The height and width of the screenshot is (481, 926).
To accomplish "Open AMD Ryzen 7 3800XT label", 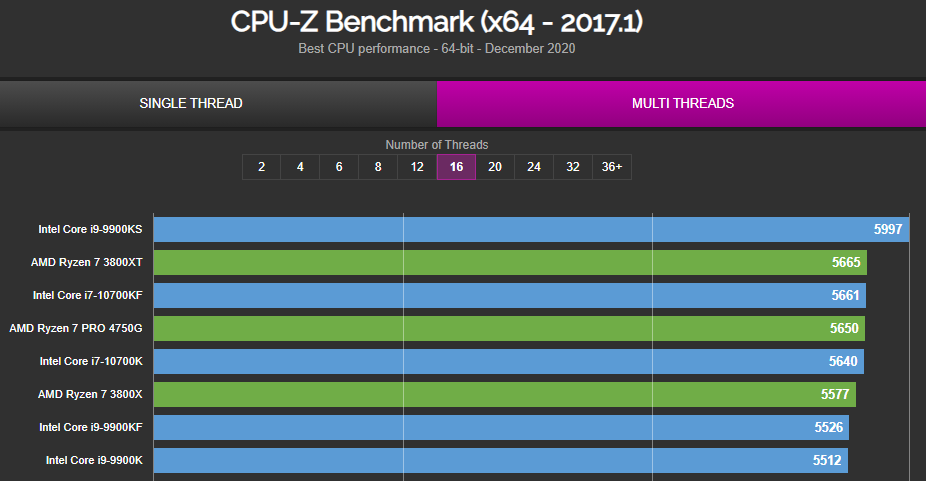I will (87, 262).
